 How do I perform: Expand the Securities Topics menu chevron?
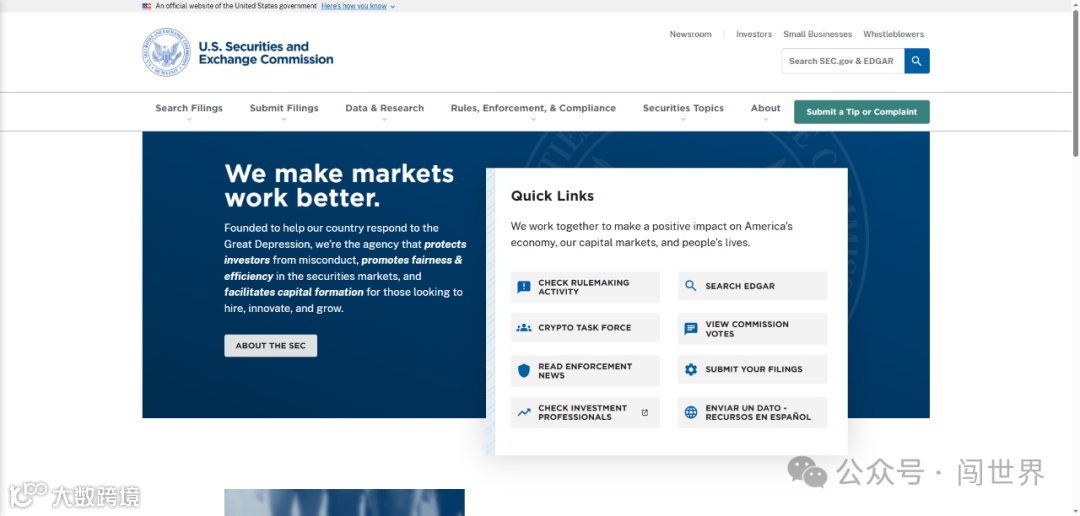683,119
